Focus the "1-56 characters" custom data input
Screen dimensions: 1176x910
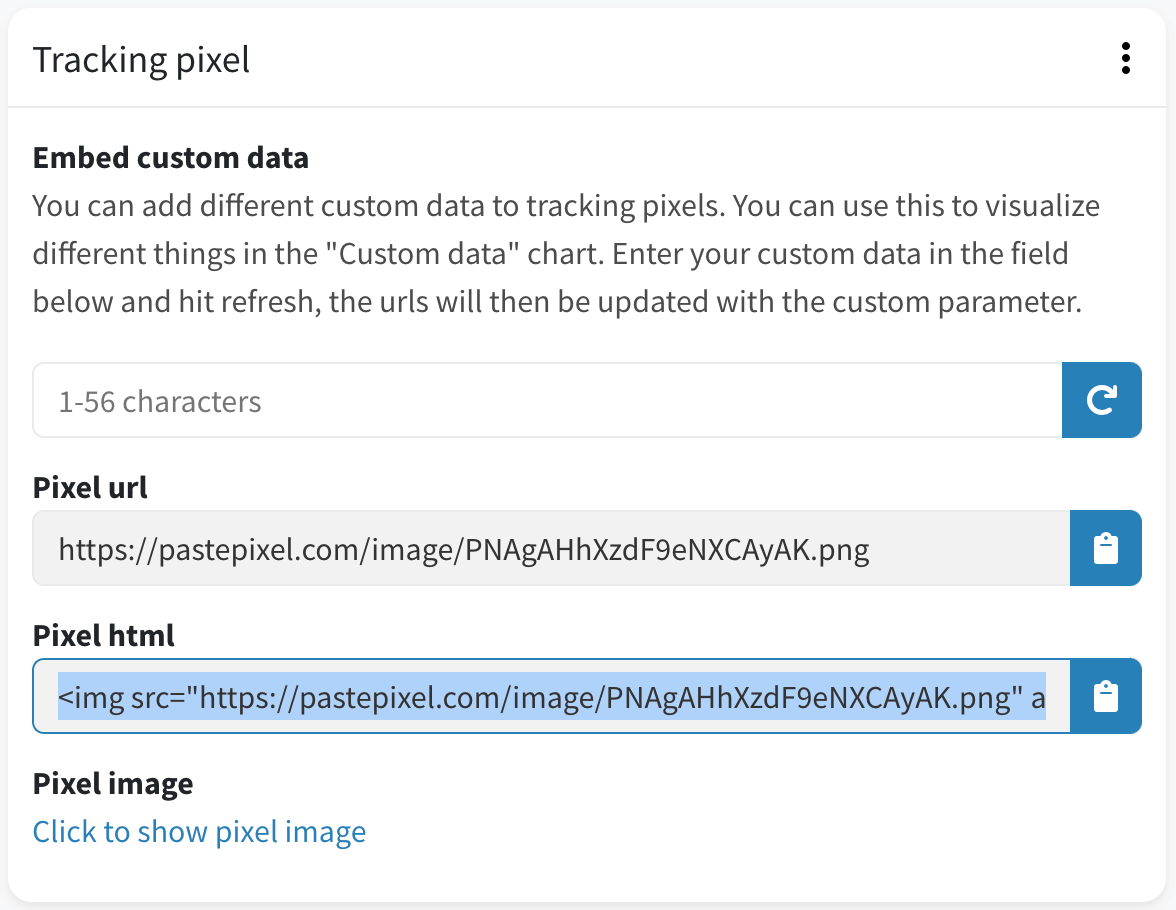pyautogui.click(x=548, y=400)
